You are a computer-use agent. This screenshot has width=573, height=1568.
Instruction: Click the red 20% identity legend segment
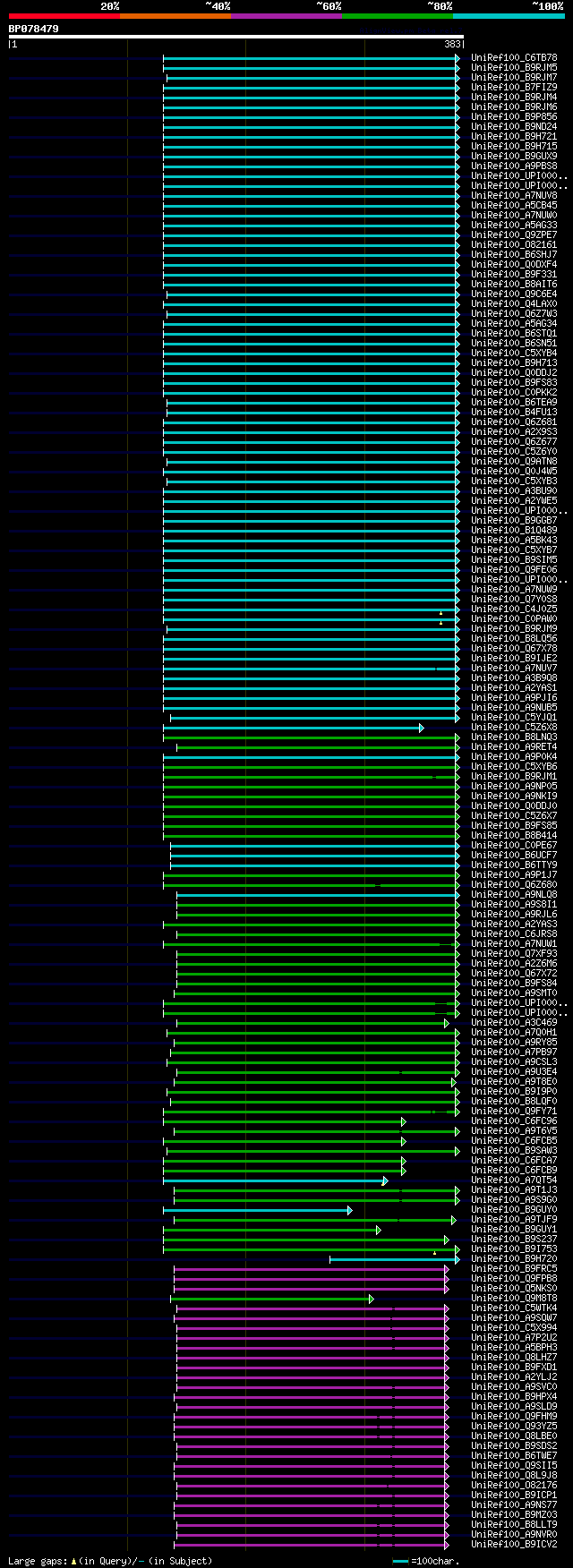(64, 16)
